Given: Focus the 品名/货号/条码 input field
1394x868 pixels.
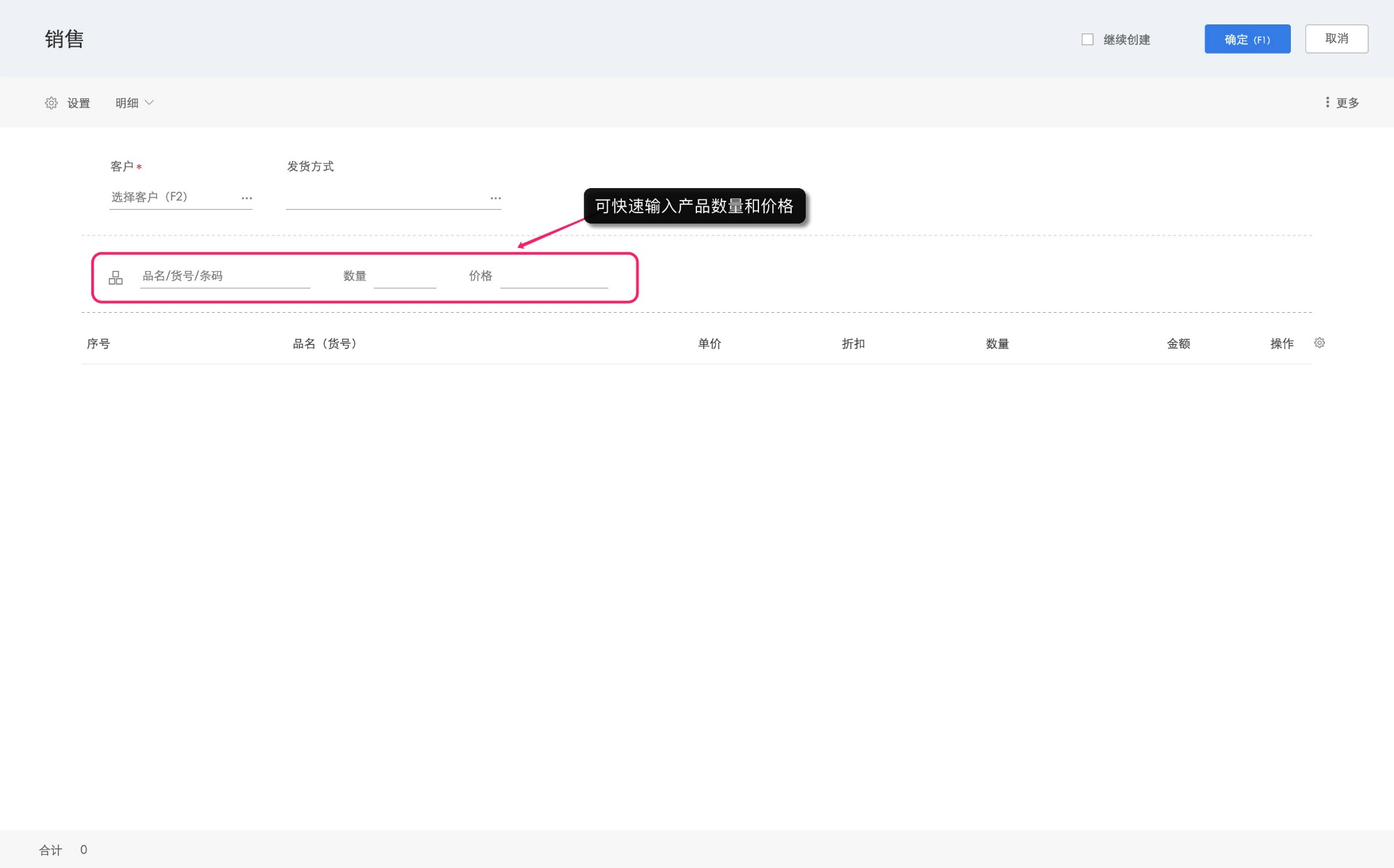Looking at the screenshot, I should pyautogui.click(x=224, y=276).
